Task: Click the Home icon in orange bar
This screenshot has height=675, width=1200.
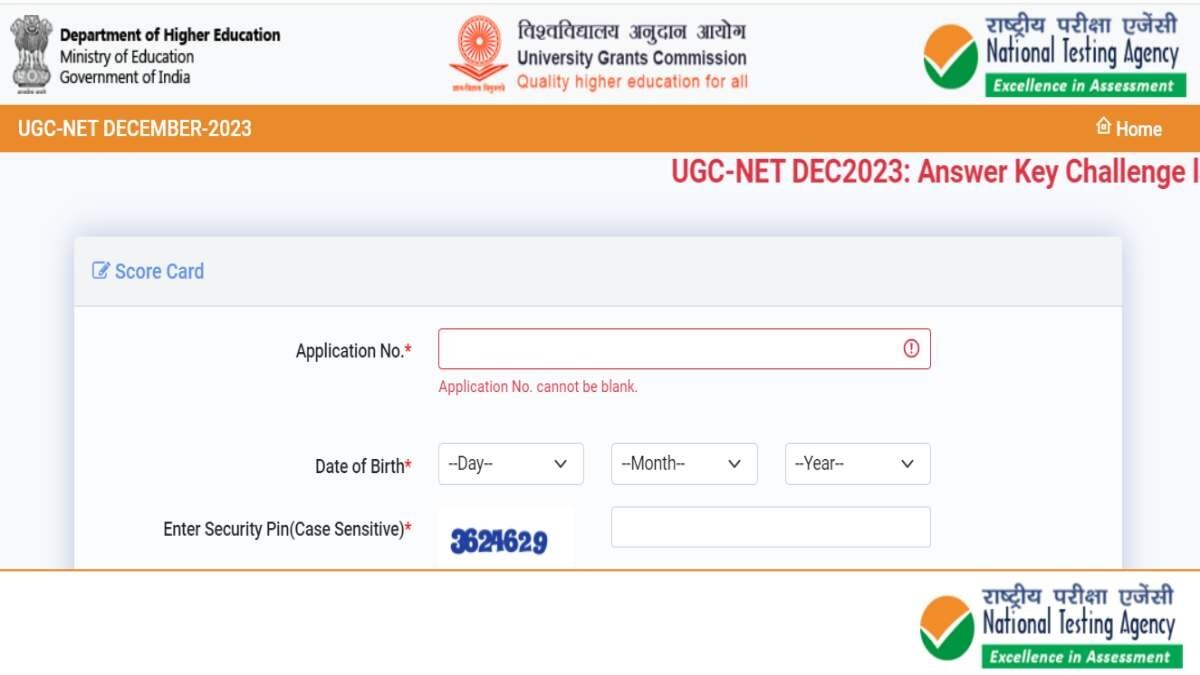Action: tap(1104, 127)
